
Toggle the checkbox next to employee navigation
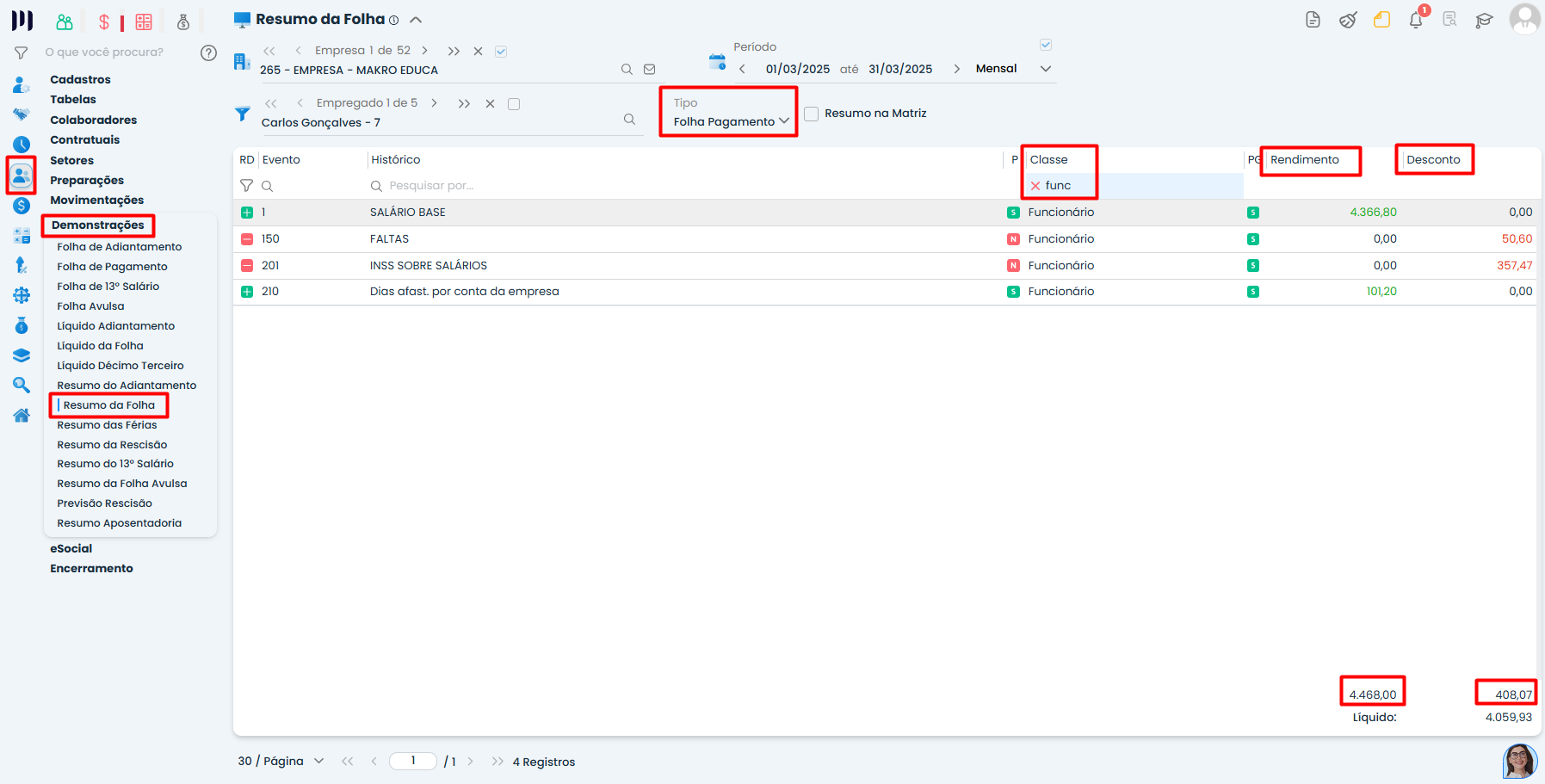click(514, 104)
